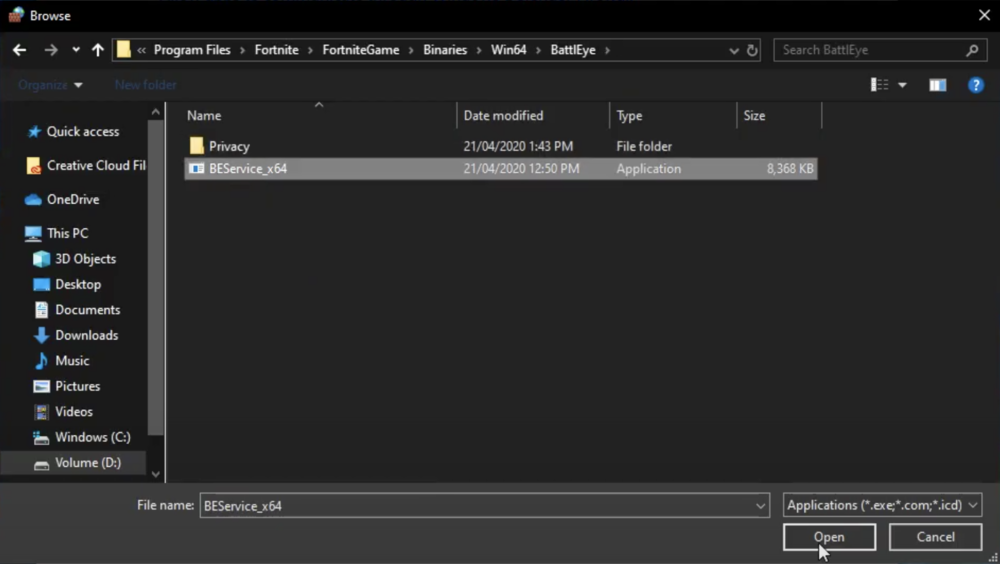
Task: Expand the recent locations dropdown arrow
Action: click(x=76, y=50)
